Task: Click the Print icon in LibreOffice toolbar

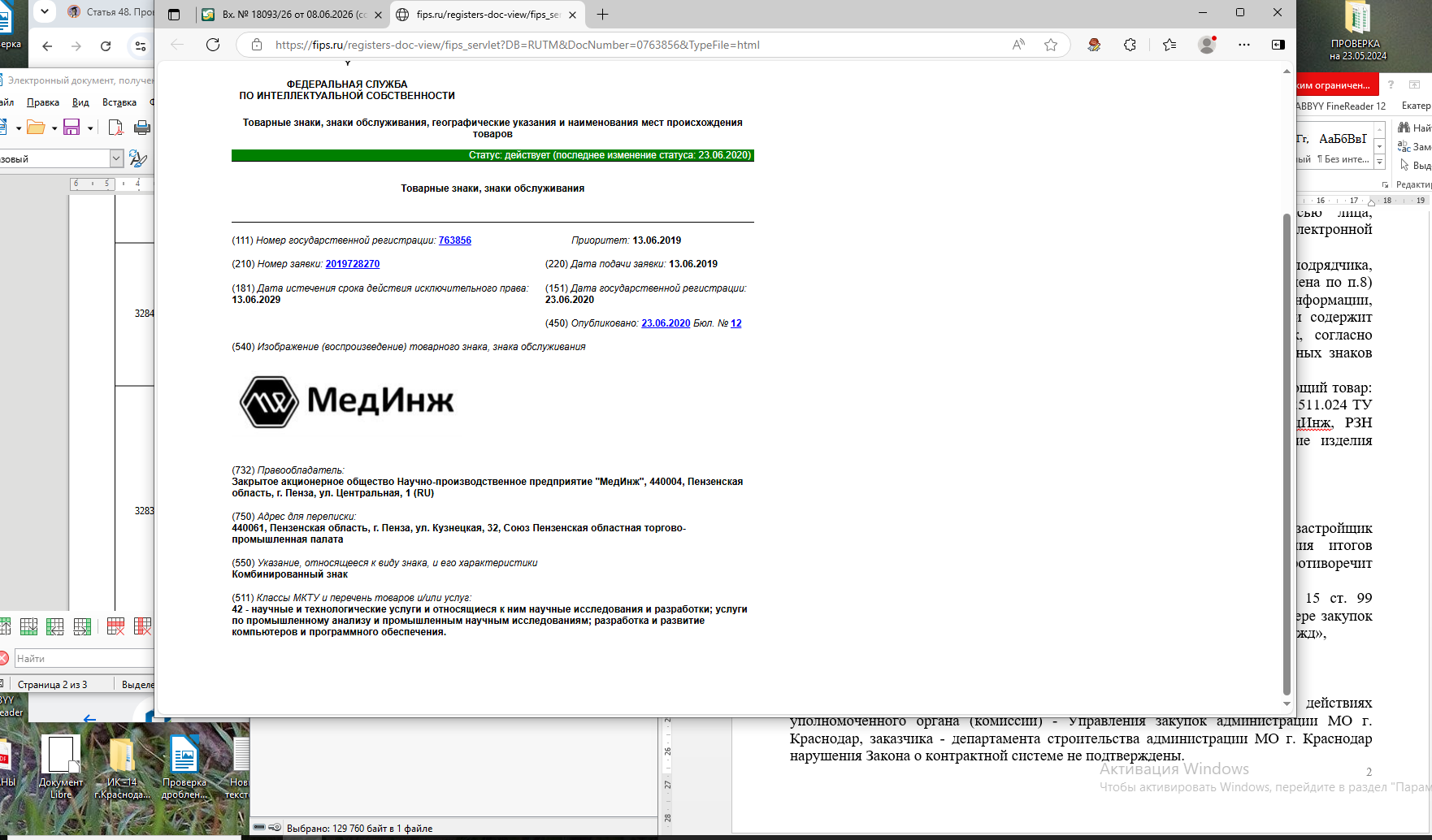Action: pos(142,128)
